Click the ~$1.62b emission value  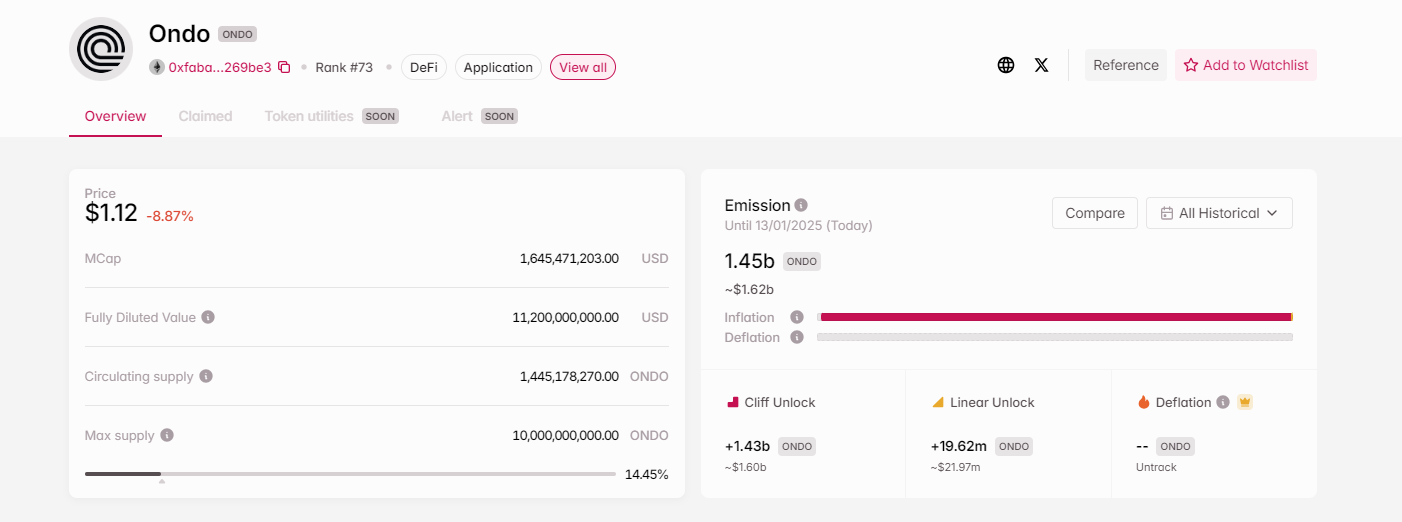[749, 290]
